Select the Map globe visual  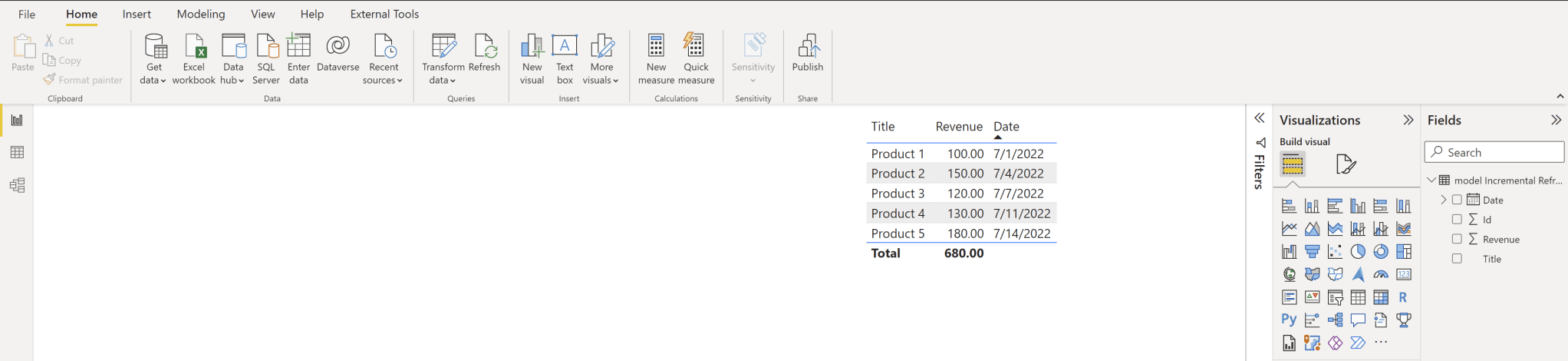pyautogui.click(x=1289, y=274)
